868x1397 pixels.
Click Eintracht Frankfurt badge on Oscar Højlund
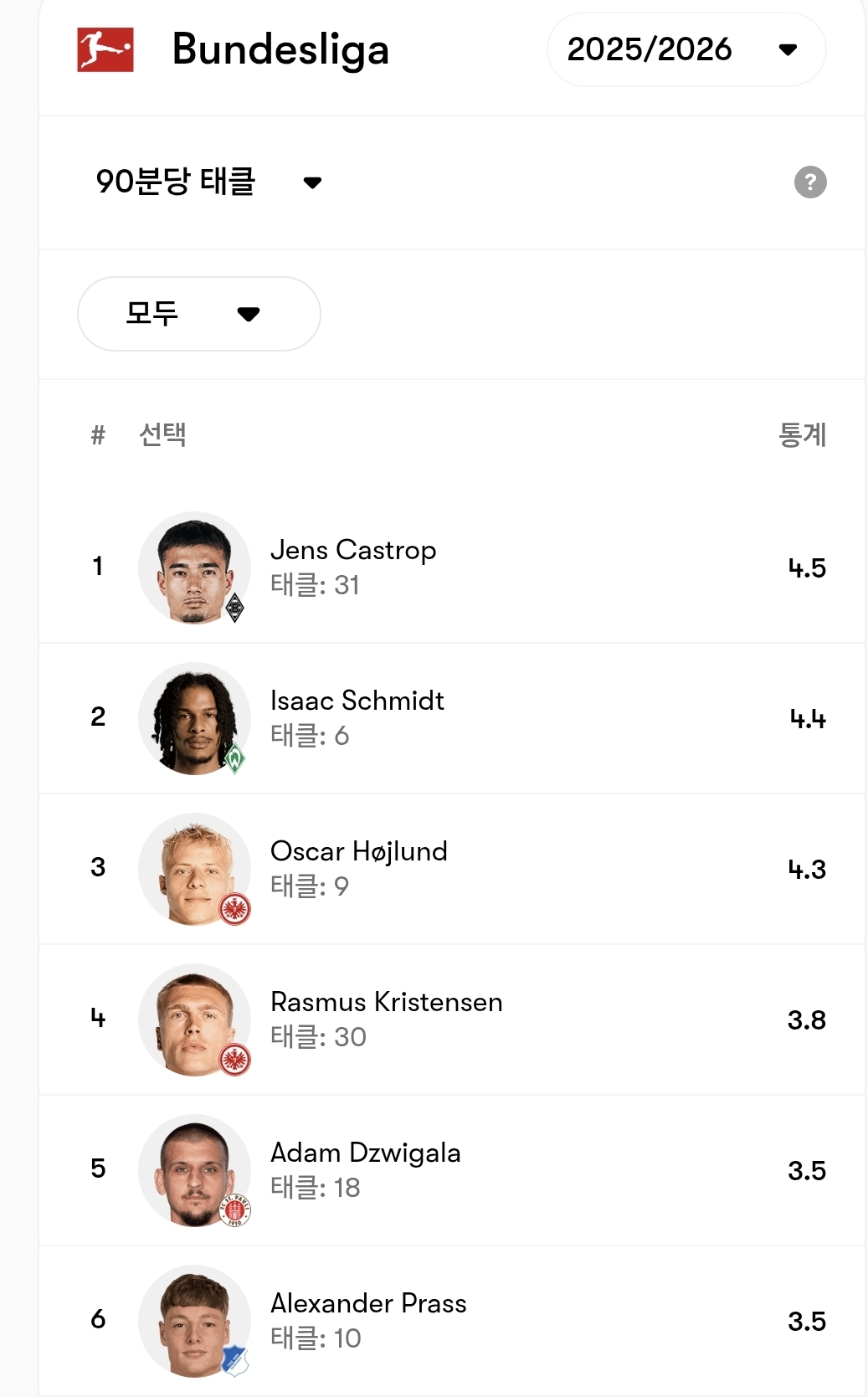(x=235, y=909)
